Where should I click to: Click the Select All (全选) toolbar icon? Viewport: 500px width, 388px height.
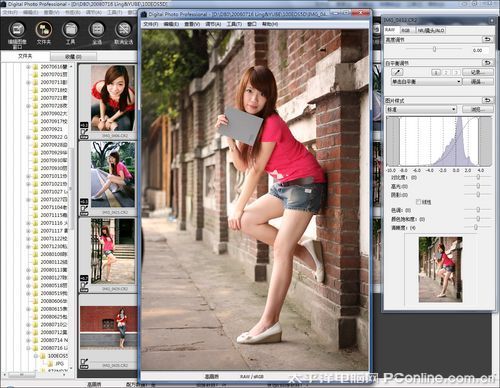click(97, 29)
